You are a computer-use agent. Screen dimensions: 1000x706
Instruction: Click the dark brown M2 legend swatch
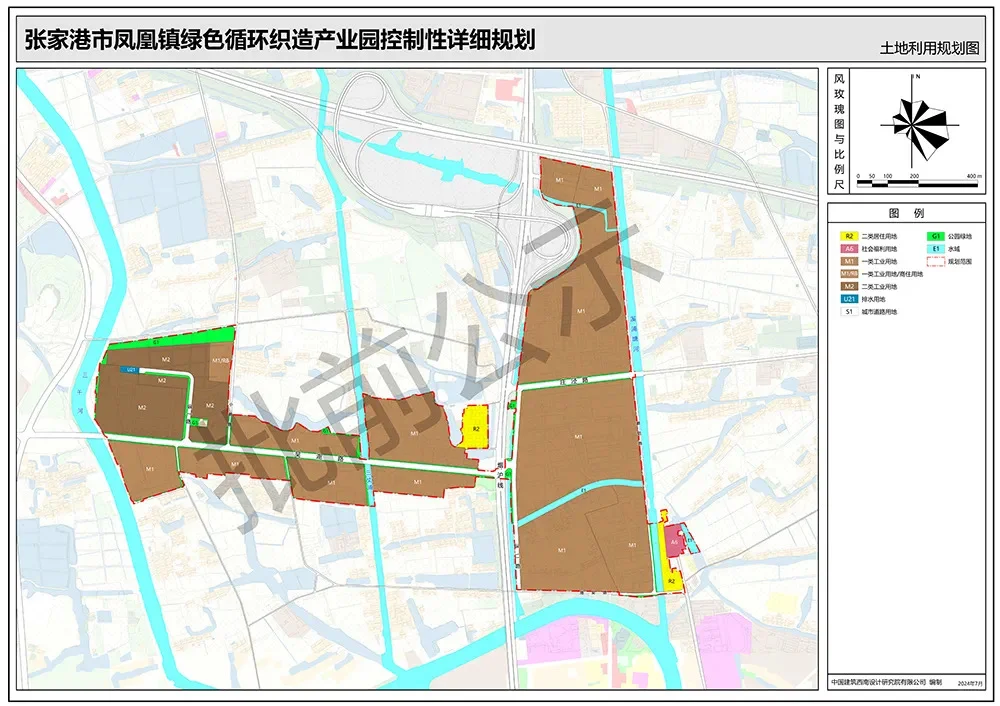(x=849, y=287)
